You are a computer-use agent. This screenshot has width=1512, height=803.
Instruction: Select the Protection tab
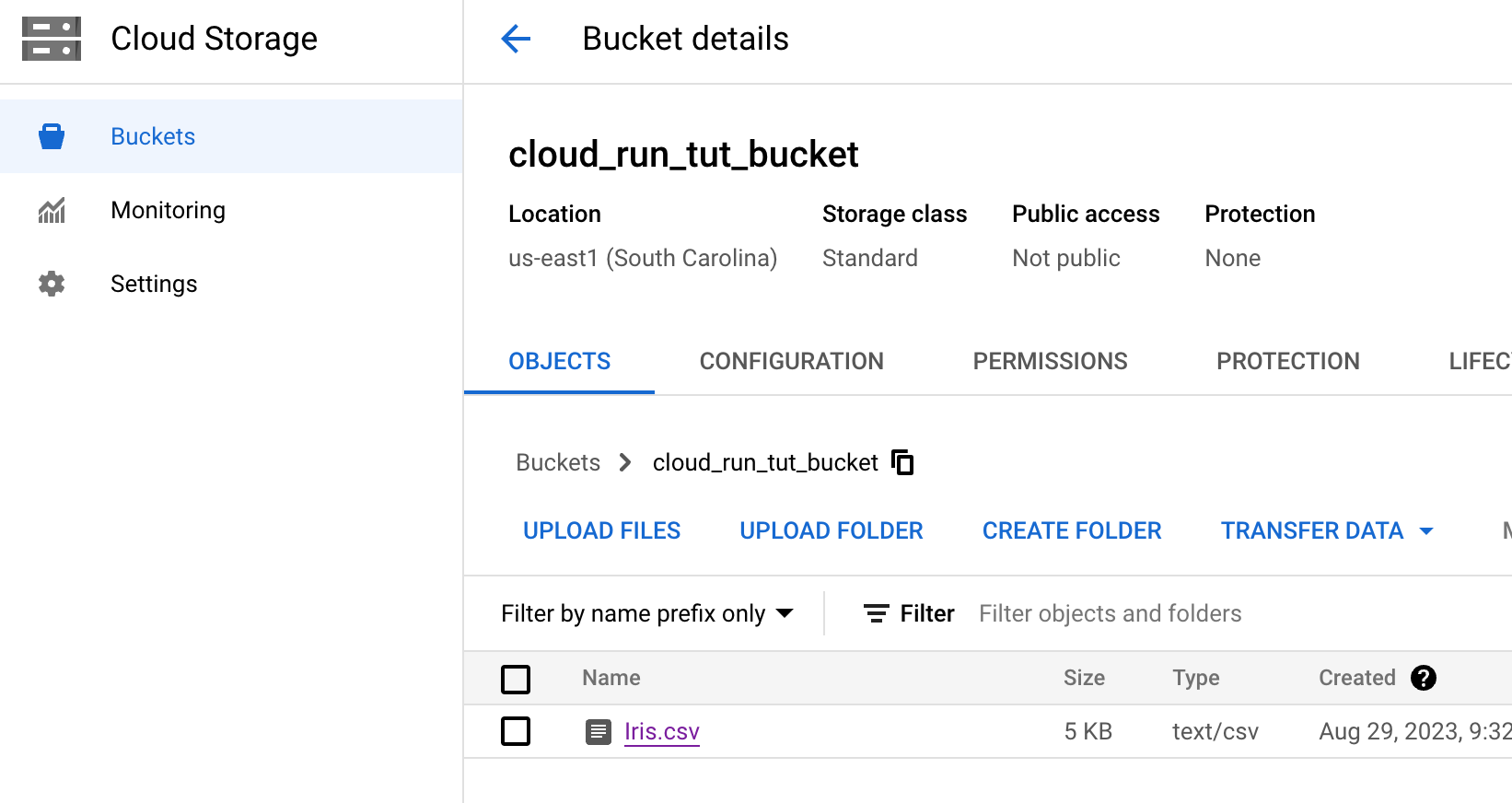tap(1287, 361)
